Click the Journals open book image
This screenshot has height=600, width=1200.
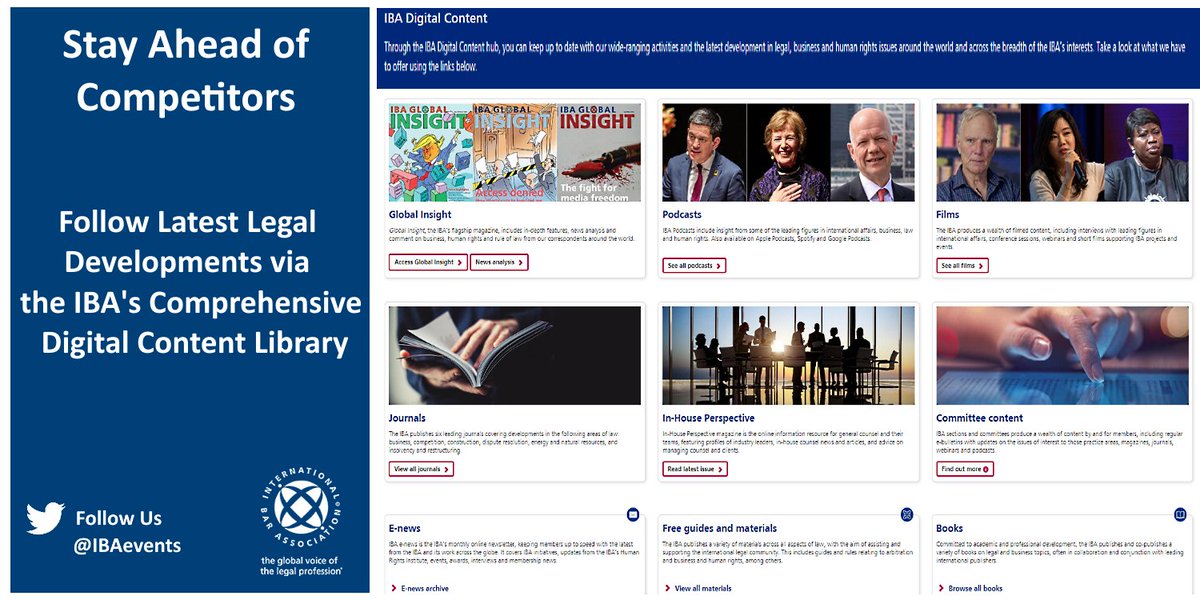point(515,356)
